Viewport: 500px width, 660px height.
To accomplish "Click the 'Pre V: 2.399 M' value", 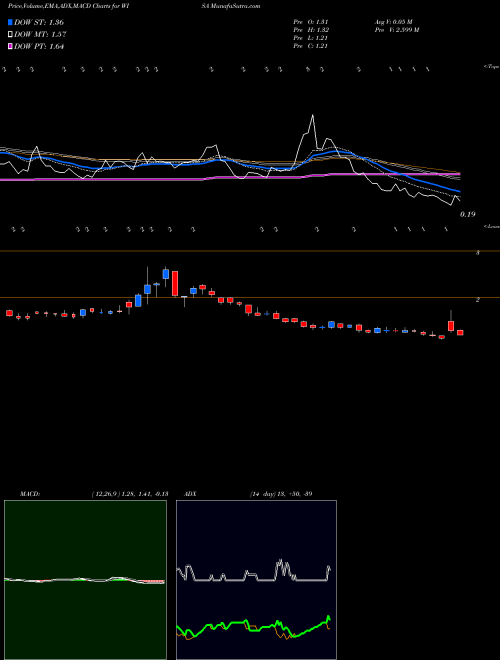I will (396, 30).
